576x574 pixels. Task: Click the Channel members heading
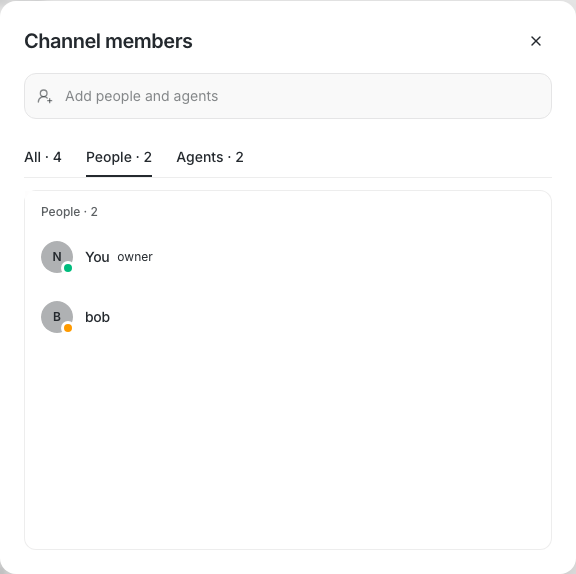(108, 41)
